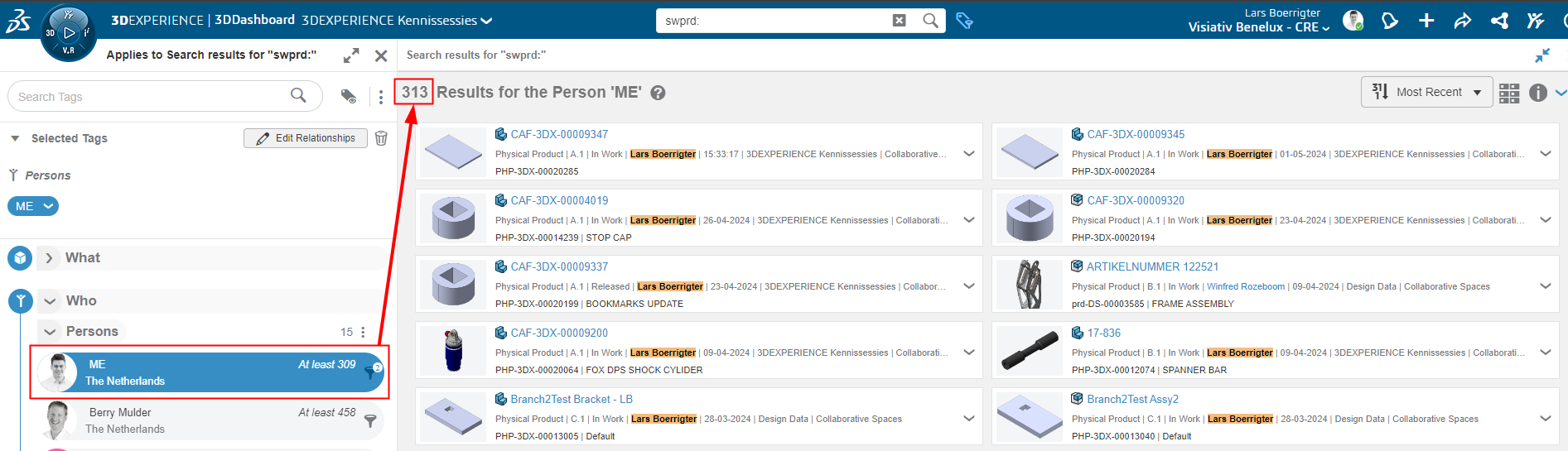Click the trash icon for Selected Tags
This screenshot has width=1568, height=451.
pos(381,138)
